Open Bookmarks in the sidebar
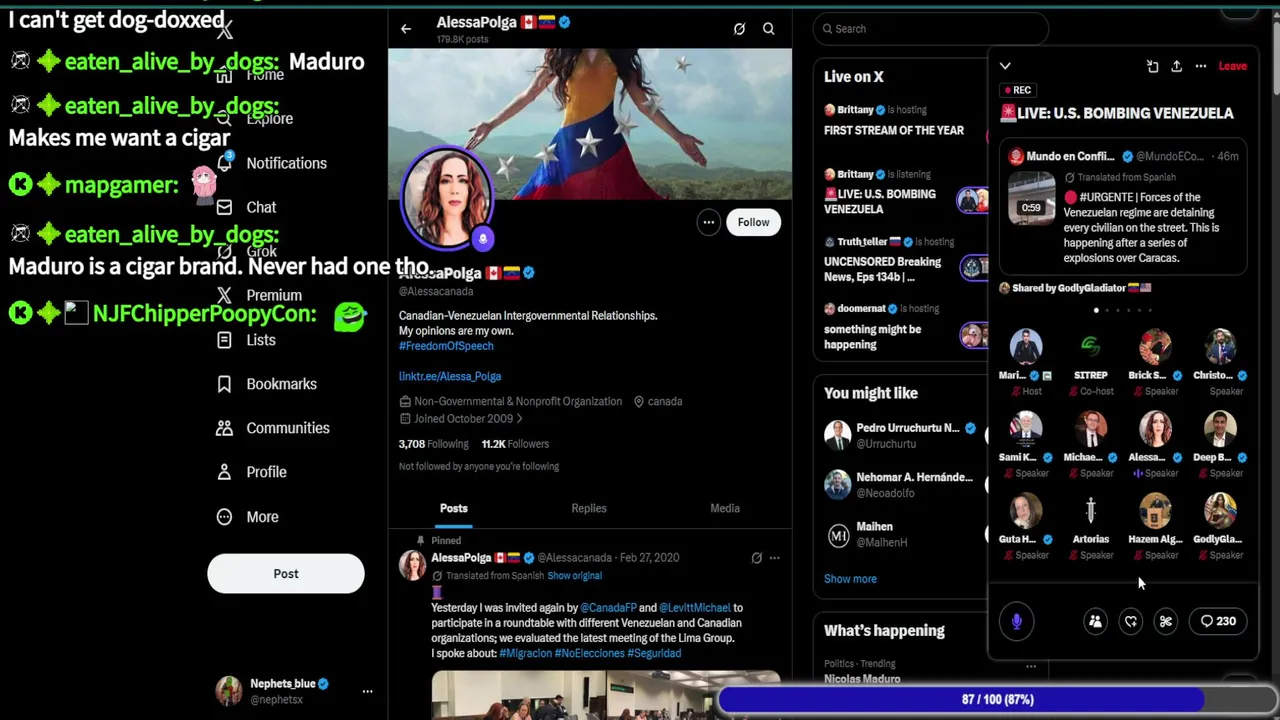The image size is (1280, 720). point(267,384)
